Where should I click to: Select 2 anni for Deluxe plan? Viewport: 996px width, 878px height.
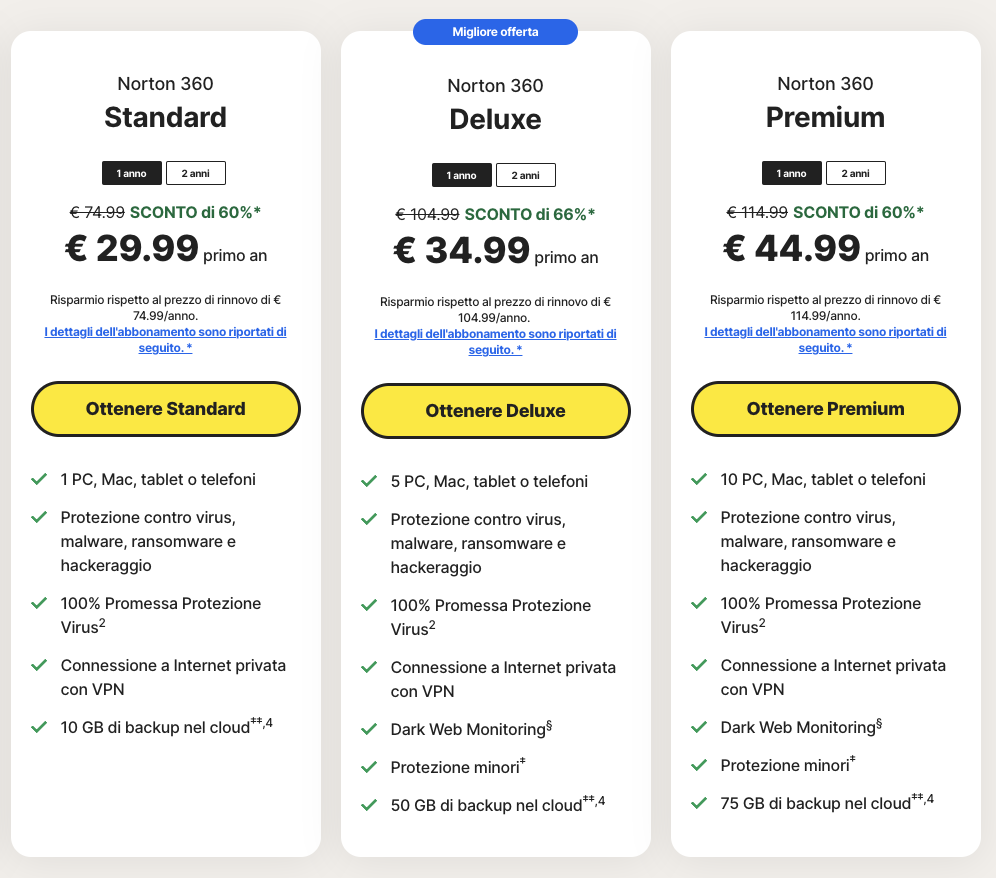525,175
